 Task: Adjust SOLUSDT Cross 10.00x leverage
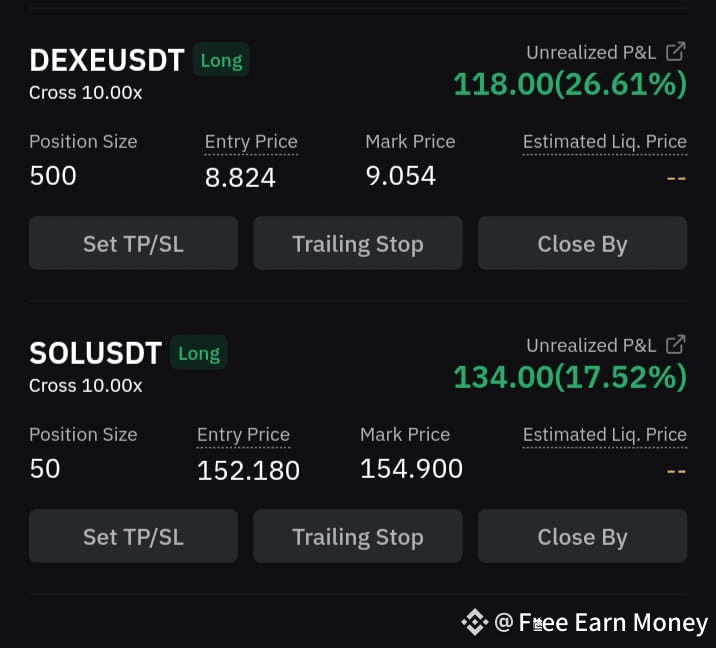85,385
